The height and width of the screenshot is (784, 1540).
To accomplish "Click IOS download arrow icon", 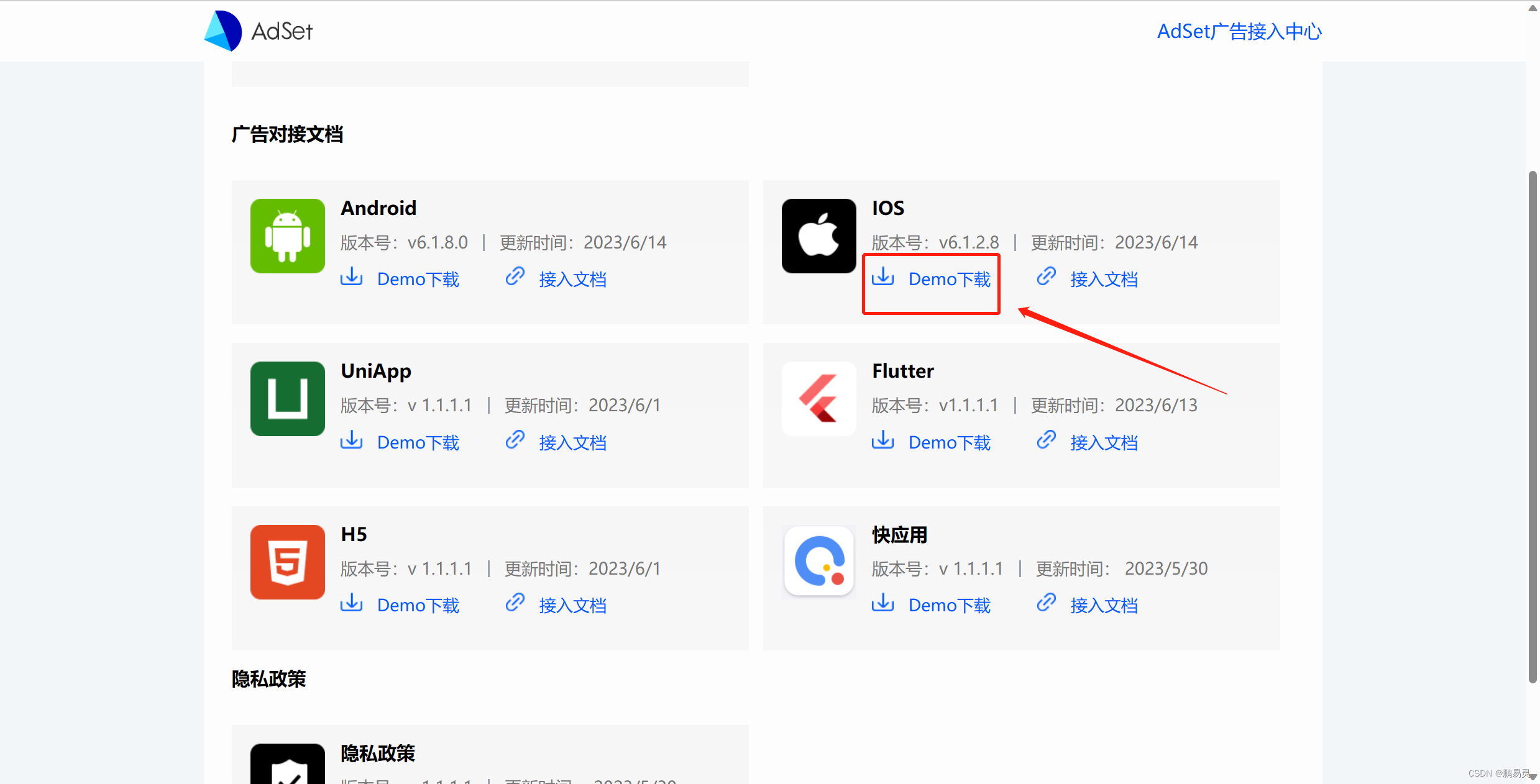I will click(x=883, y=276).
